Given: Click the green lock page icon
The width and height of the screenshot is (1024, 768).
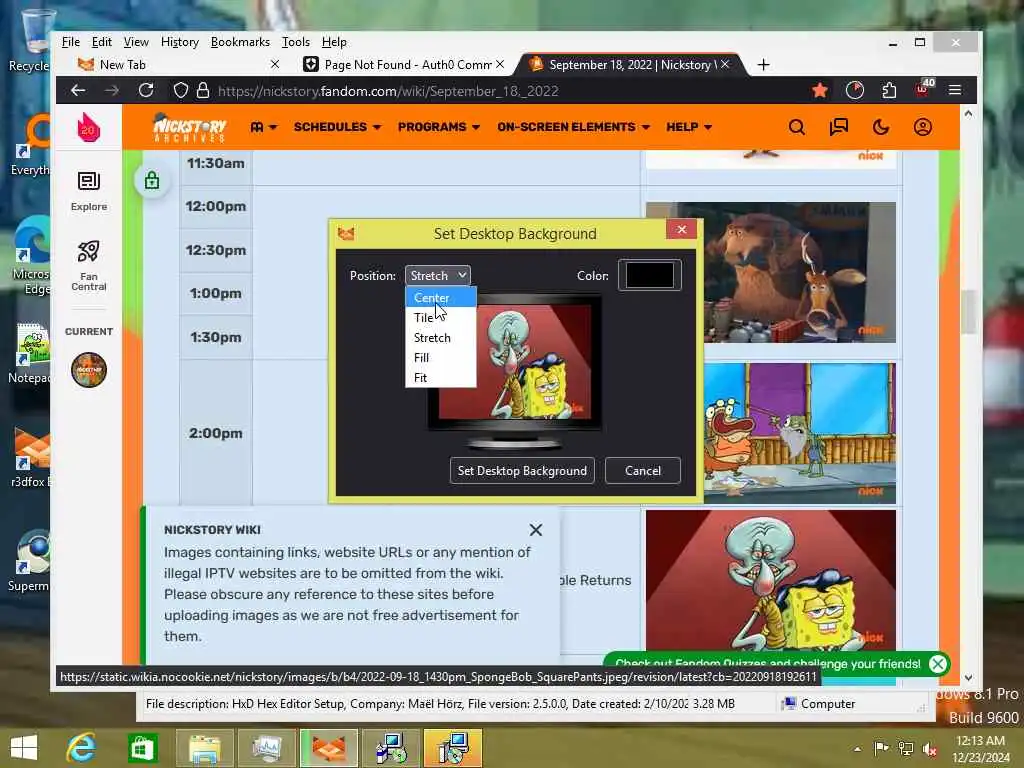Looking at the screenshot, I should click(x=152, y=180).
